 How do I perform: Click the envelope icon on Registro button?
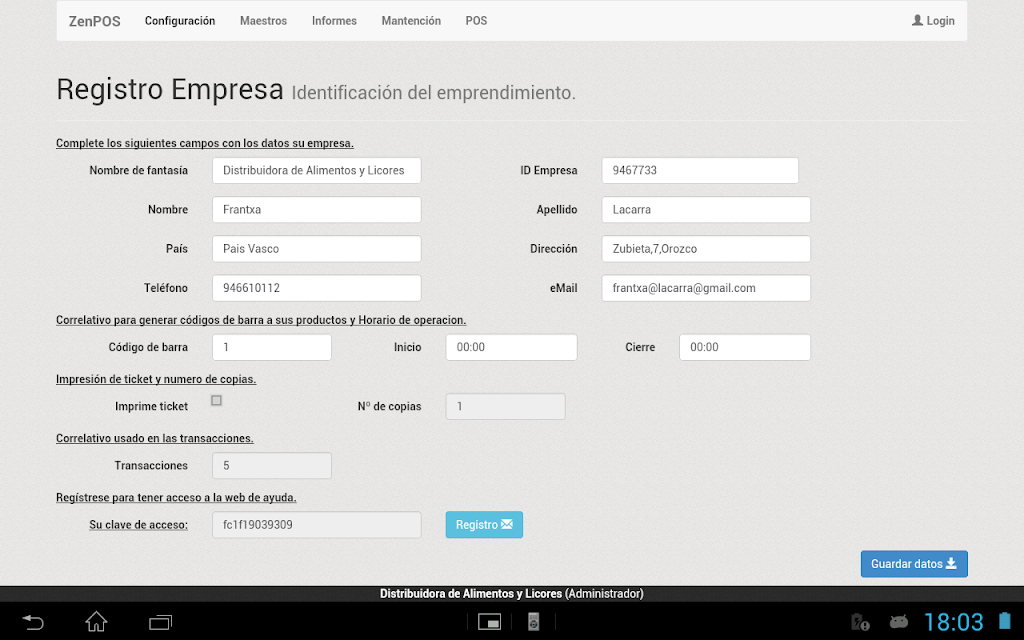click(507, 524)
